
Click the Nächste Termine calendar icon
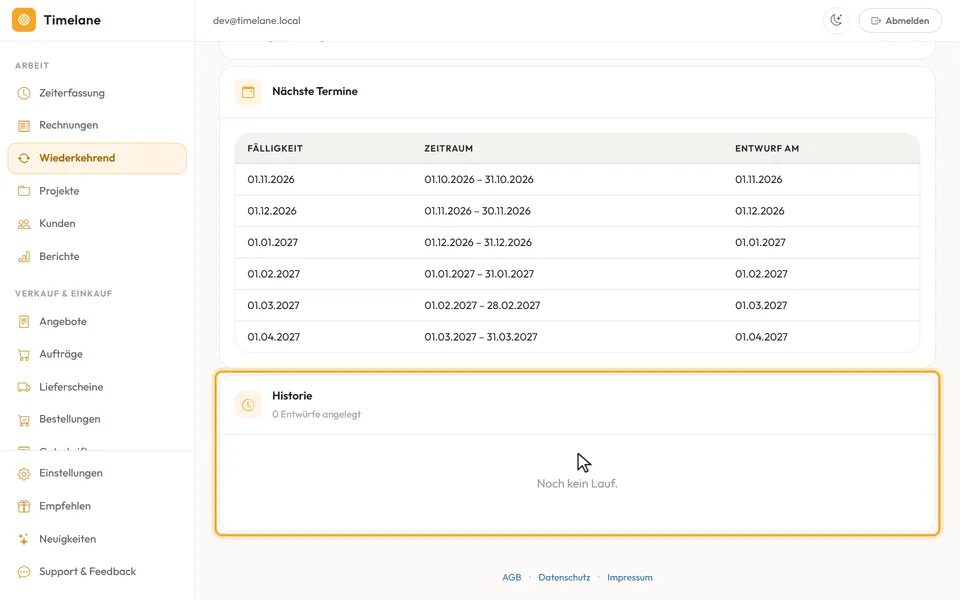coord(248,92)
